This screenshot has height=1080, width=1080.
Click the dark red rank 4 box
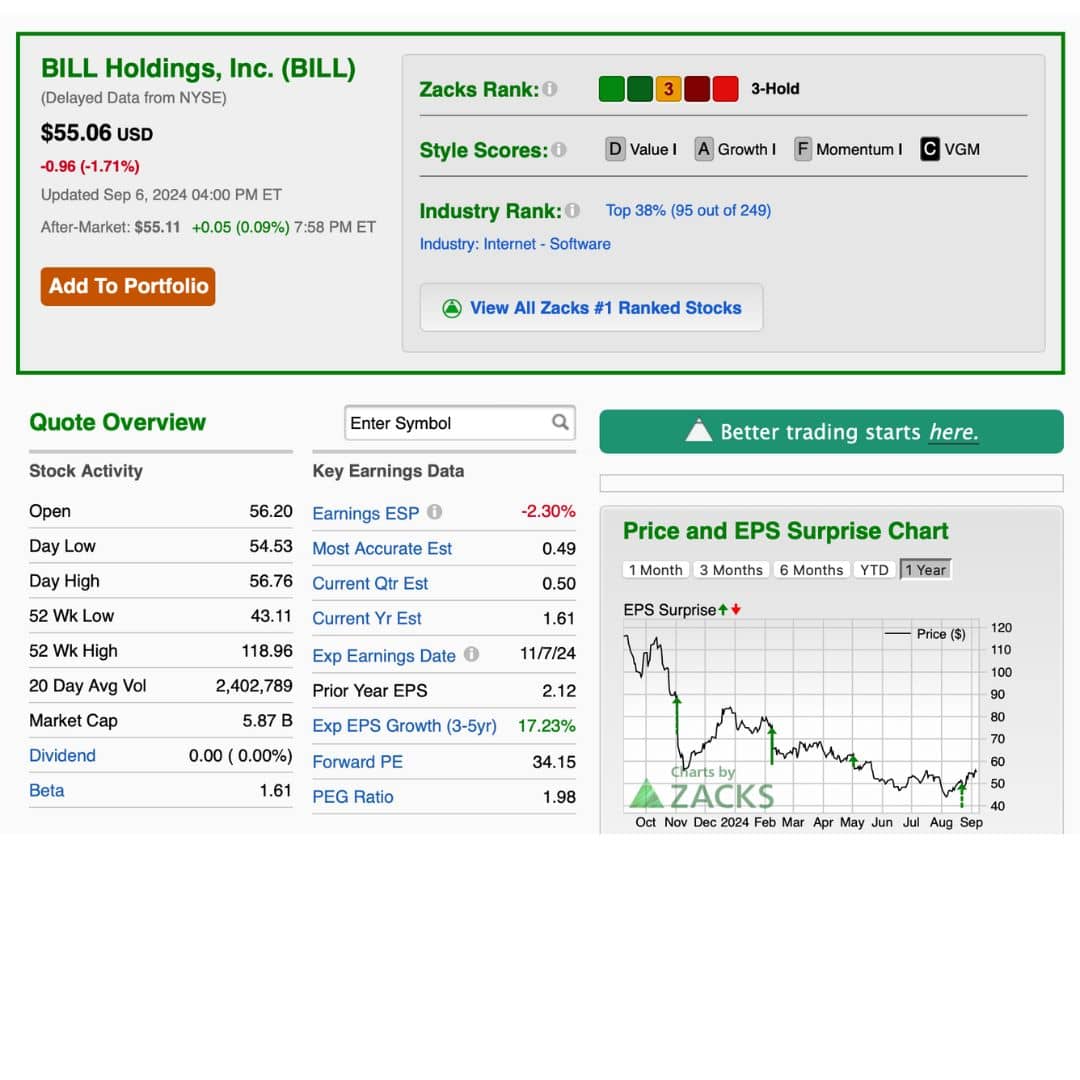click(x=697, y=89)
